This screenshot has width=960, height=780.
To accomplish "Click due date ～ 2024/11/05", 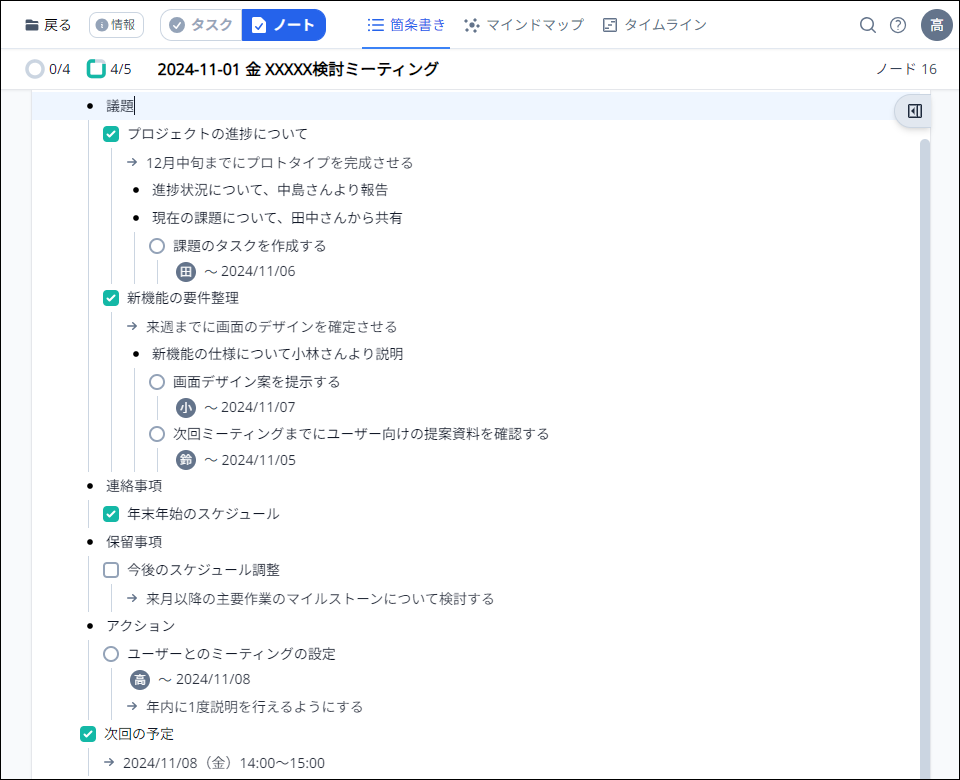I will [250, 460].
